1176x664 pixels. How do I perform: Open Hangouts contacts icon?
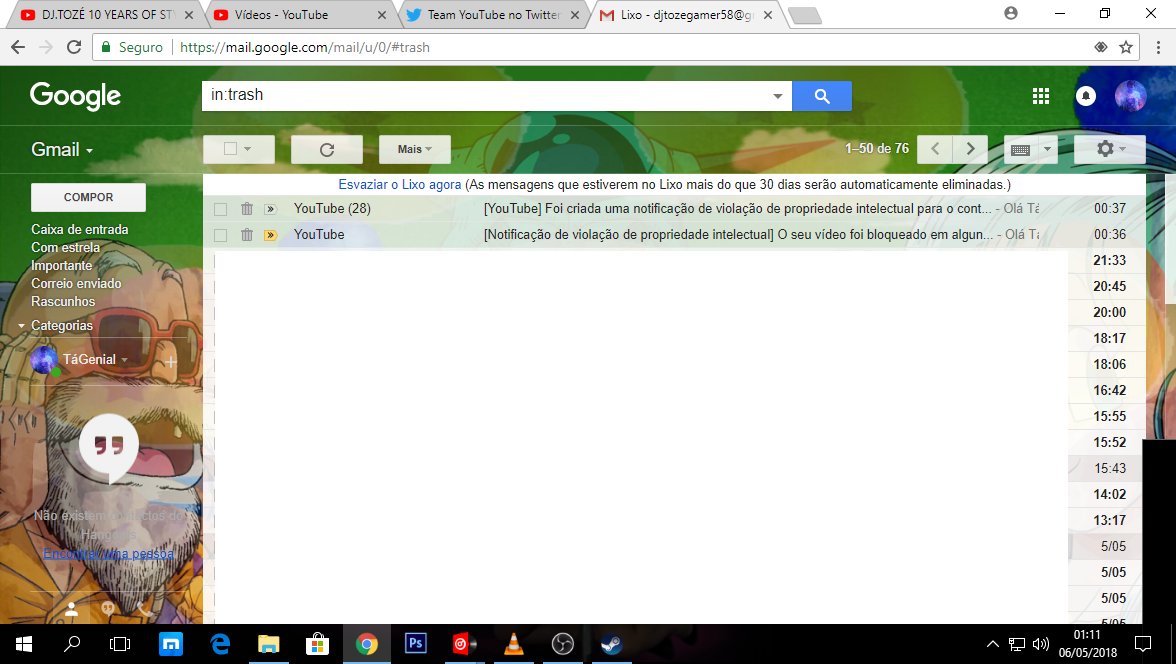pos(71,609)
